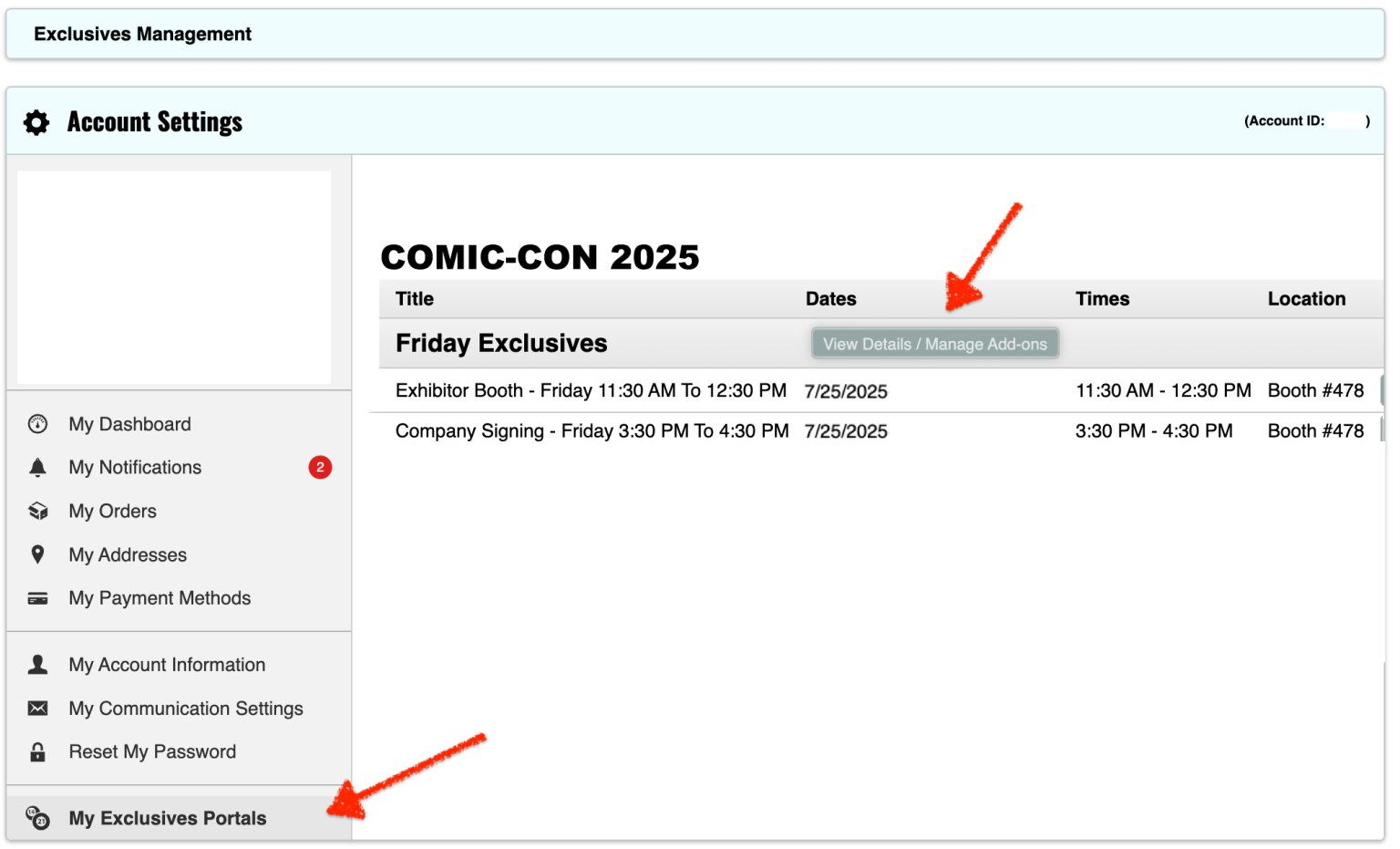Viewport: 1400px width, 849px height.
Task: Click the Reset My Password link
Action: pos(152,751)
